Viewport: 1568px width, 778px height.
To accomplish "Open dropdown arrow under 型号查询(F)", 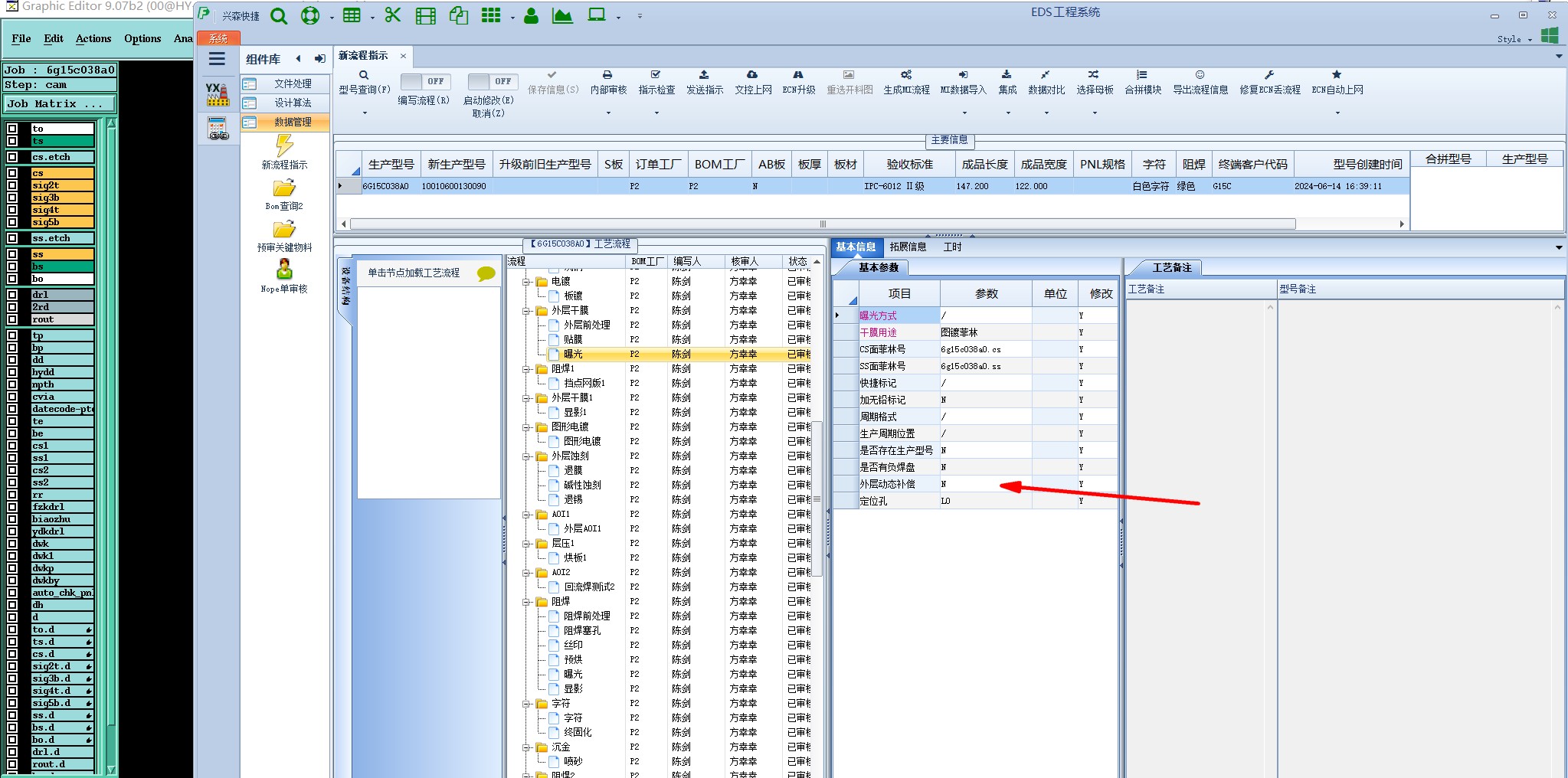I will pyautogui.click(x=365, y=113).
